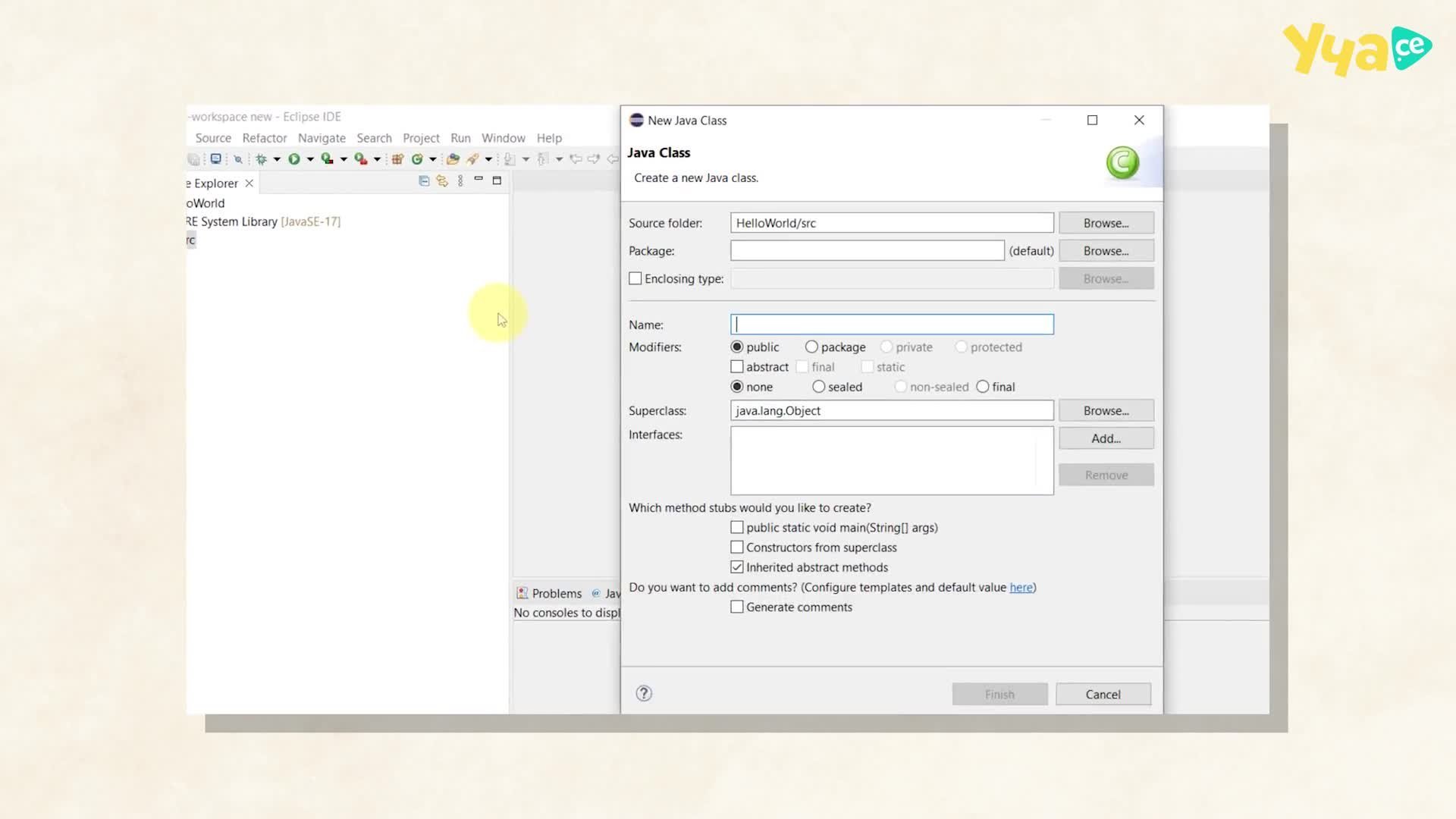1456x819 pixels.
Task: Jump to Next Annotation in toolbar
Action: [510, 158]
